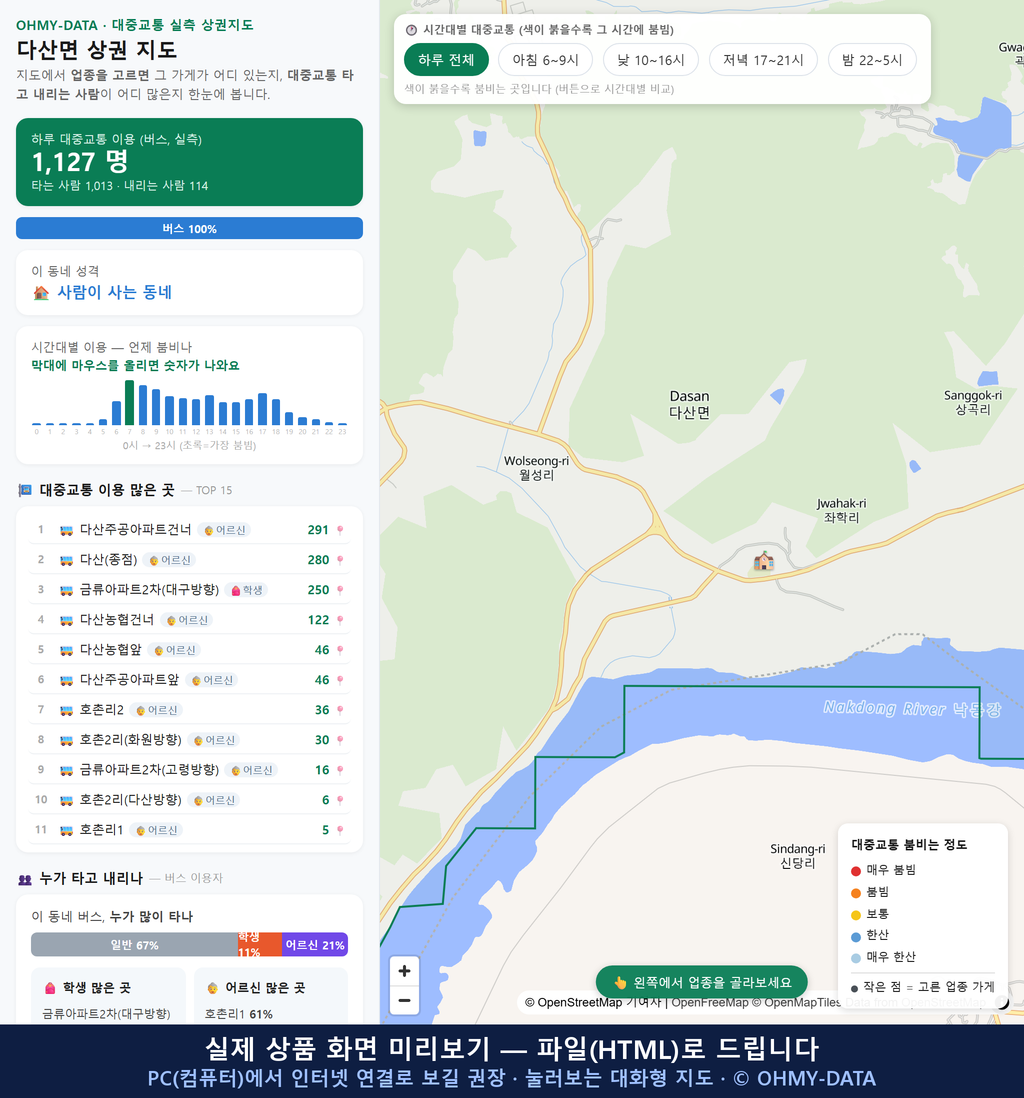Locate 호촌리2 with its pin icon
The height and width of the screenshot is (1098, 1024).
[x=340, y=711]
